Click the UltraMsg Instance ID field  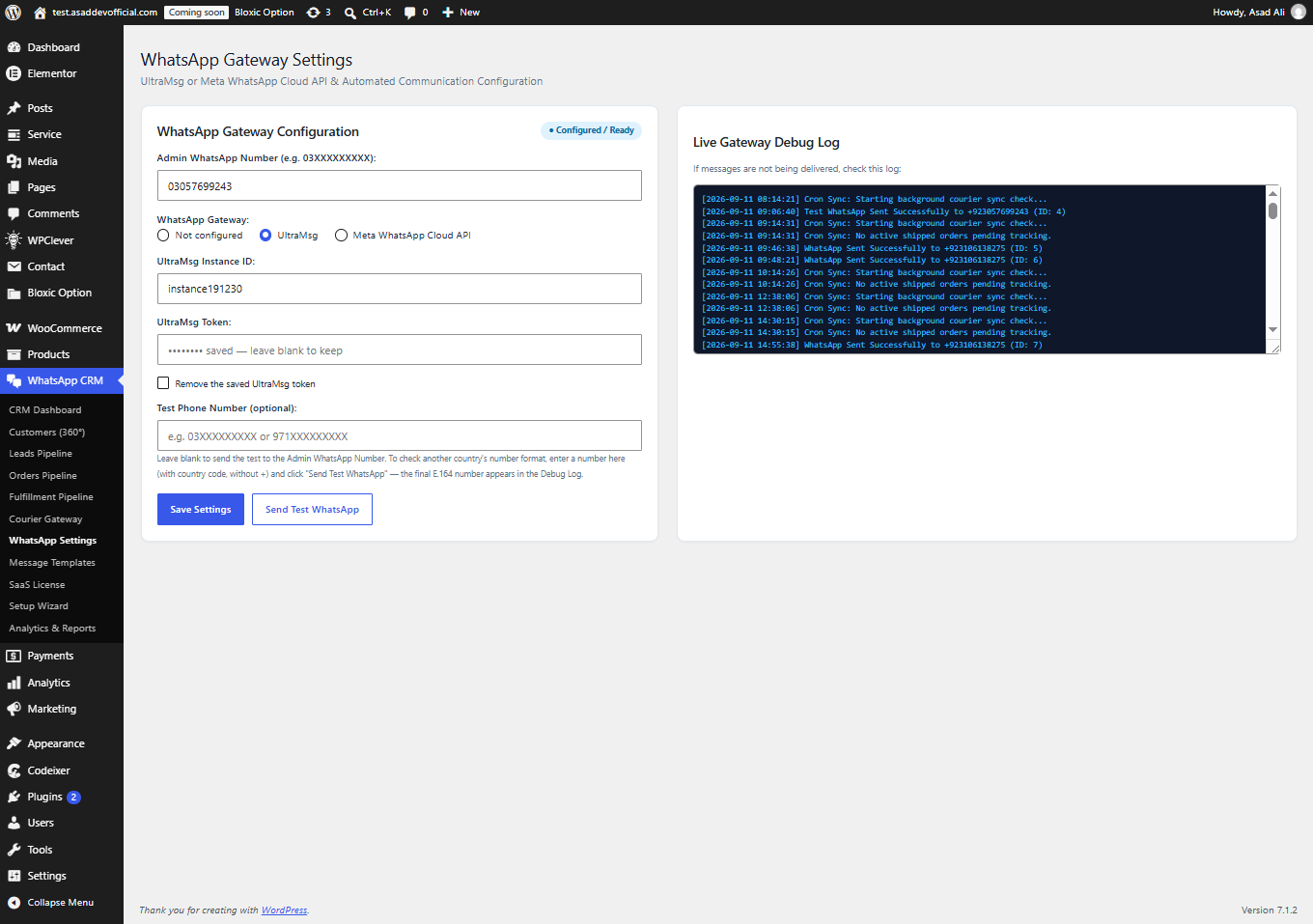click(400, 289)
